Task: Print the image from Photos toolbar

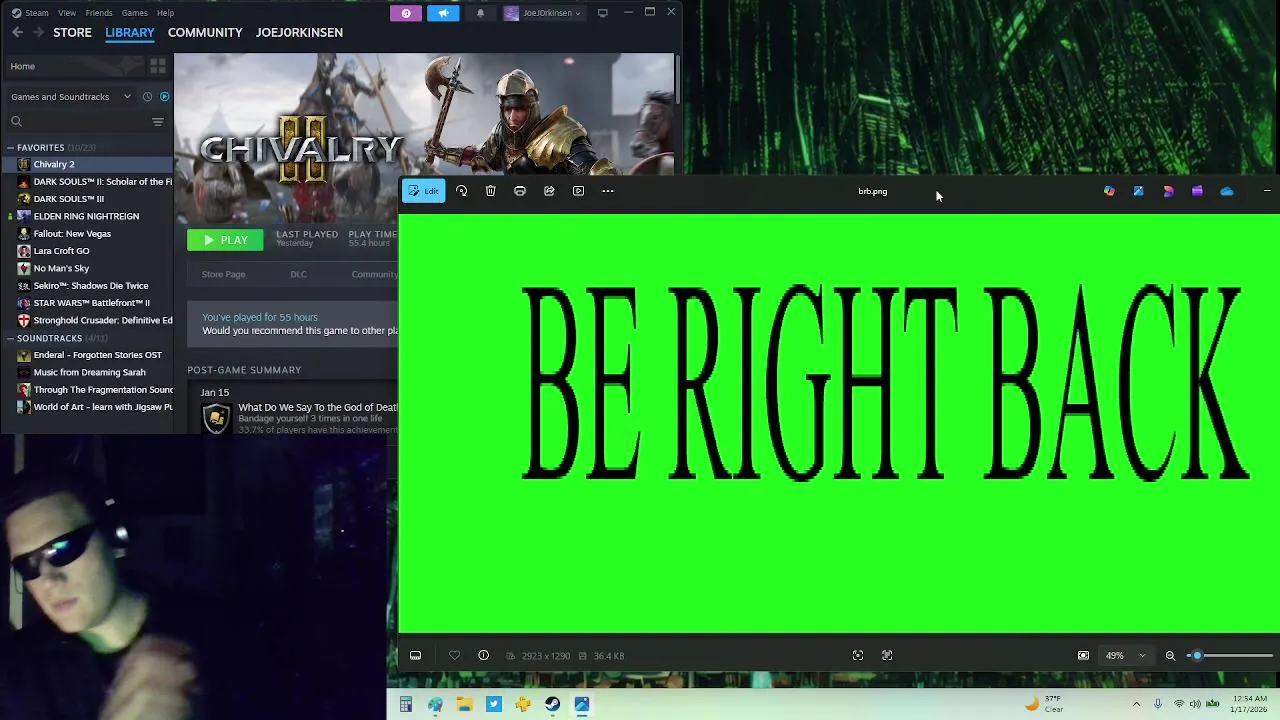Action: tap(520, 191)
